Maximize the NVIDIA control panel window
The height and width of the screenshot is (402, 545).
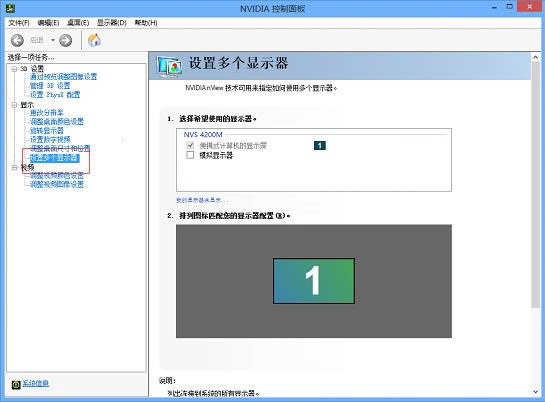[x=510, y=7]
